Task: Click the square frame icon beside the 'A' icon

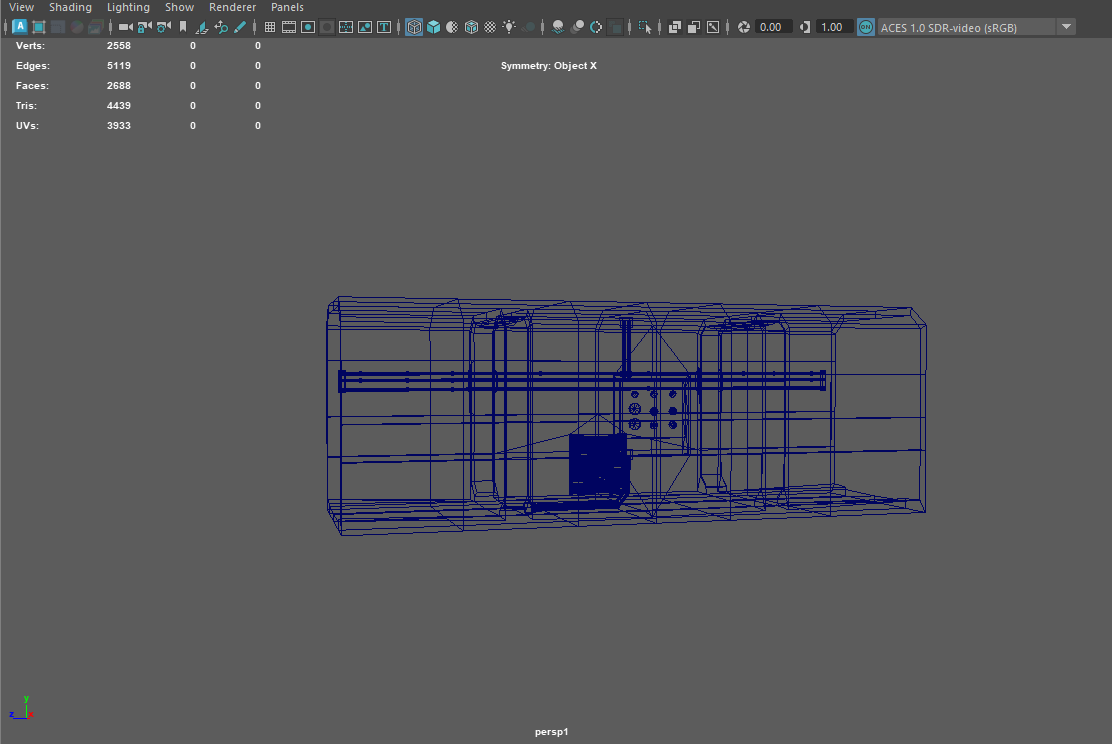Action: 39,27
